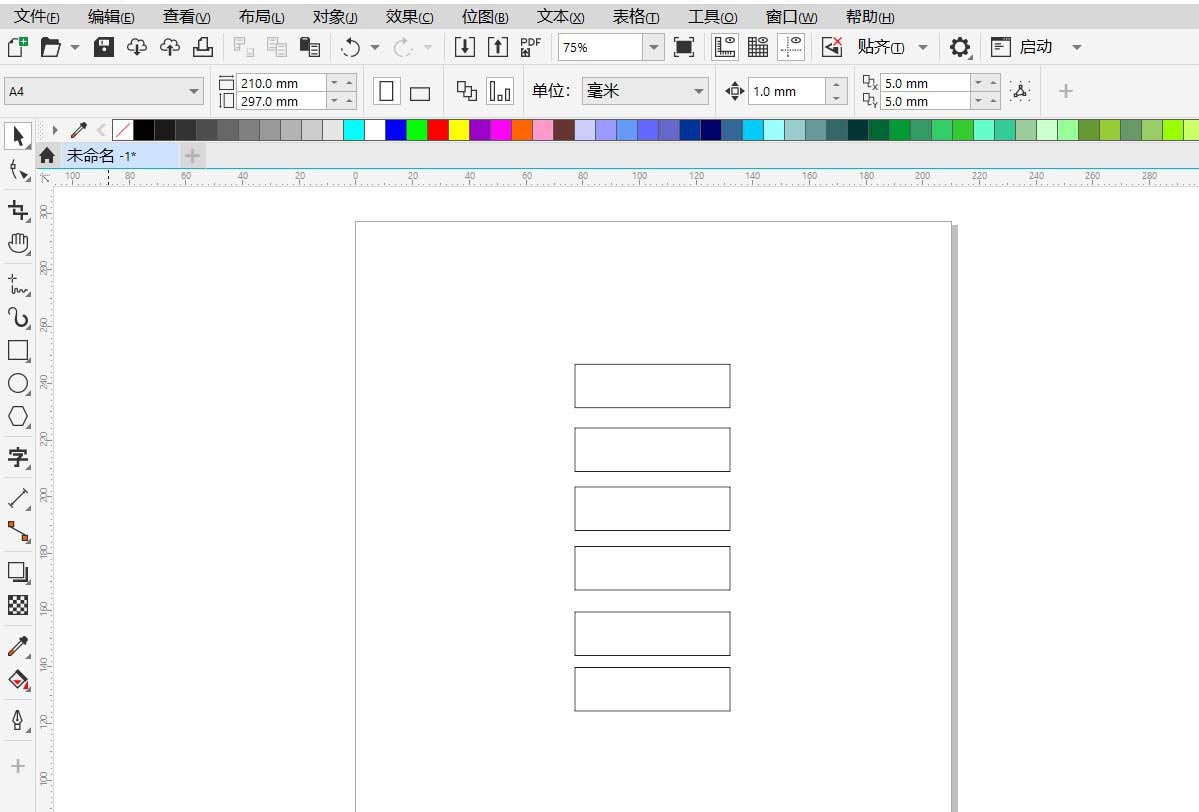Activate the Crop tool

[x=19, y=211]
